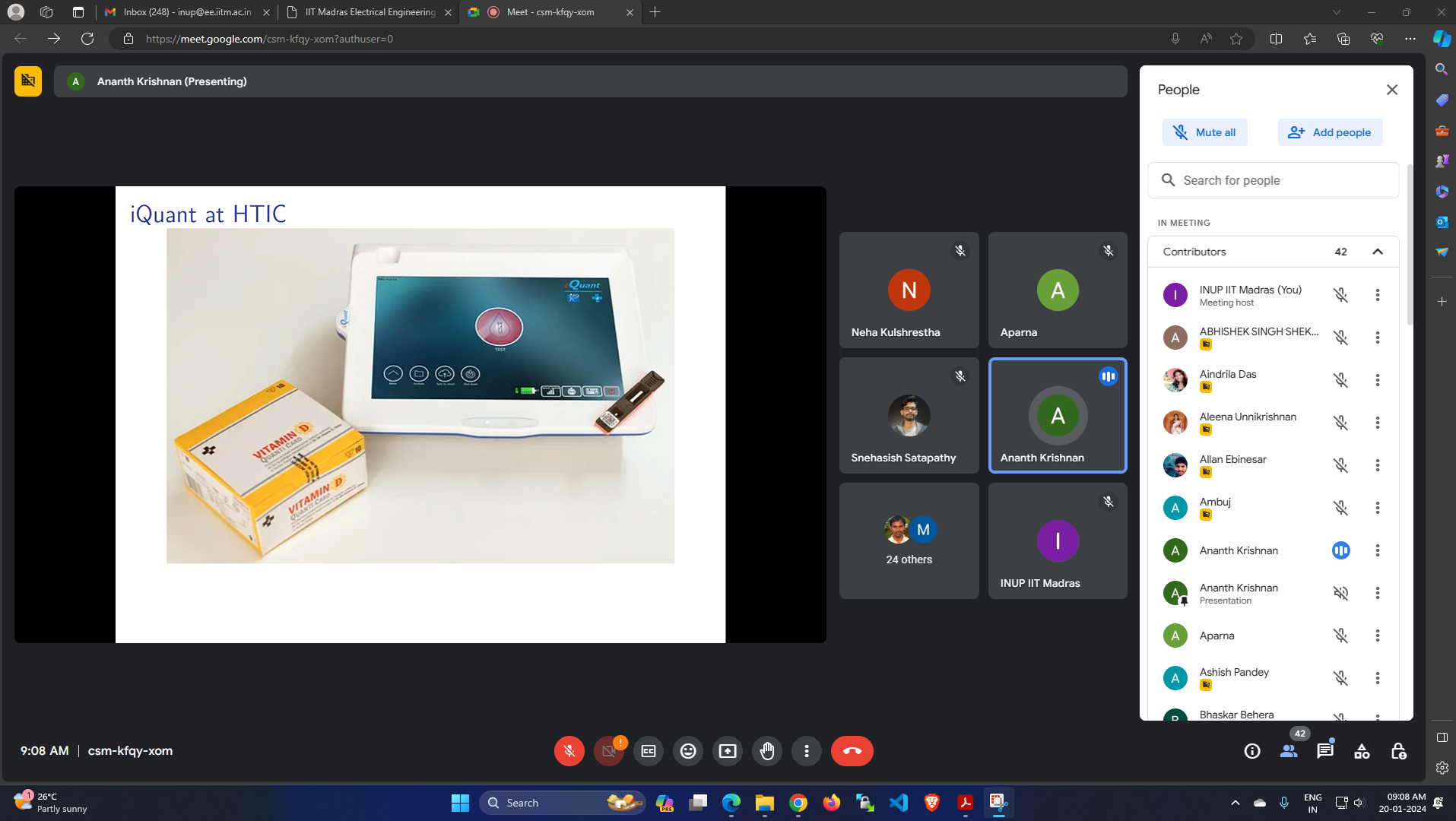Open more options for Ashish Pandey
The height and width of the screenshot is (821, 1456).
click(x=1378, y=678)
